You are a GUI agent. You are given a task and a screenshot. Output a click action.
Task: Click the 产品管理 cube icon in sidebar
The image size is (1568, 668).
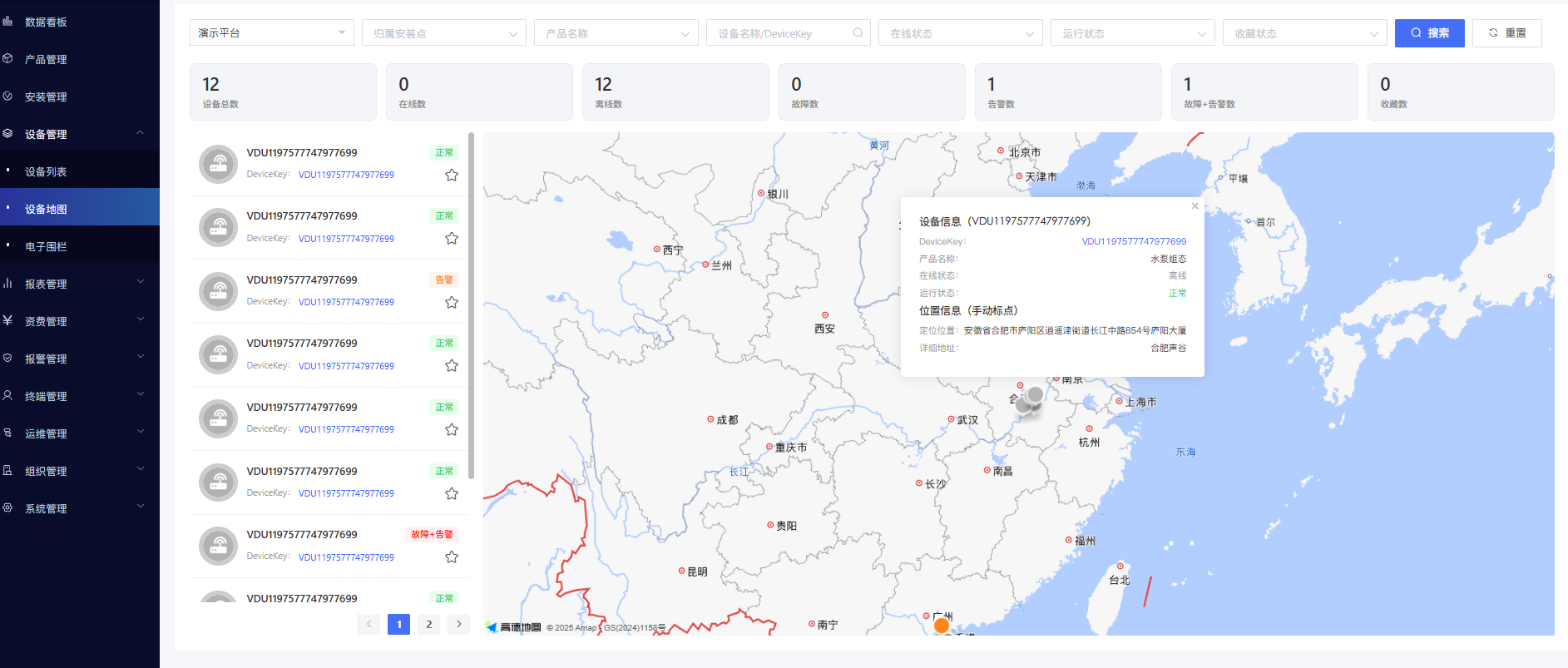[x=8, y=59]
